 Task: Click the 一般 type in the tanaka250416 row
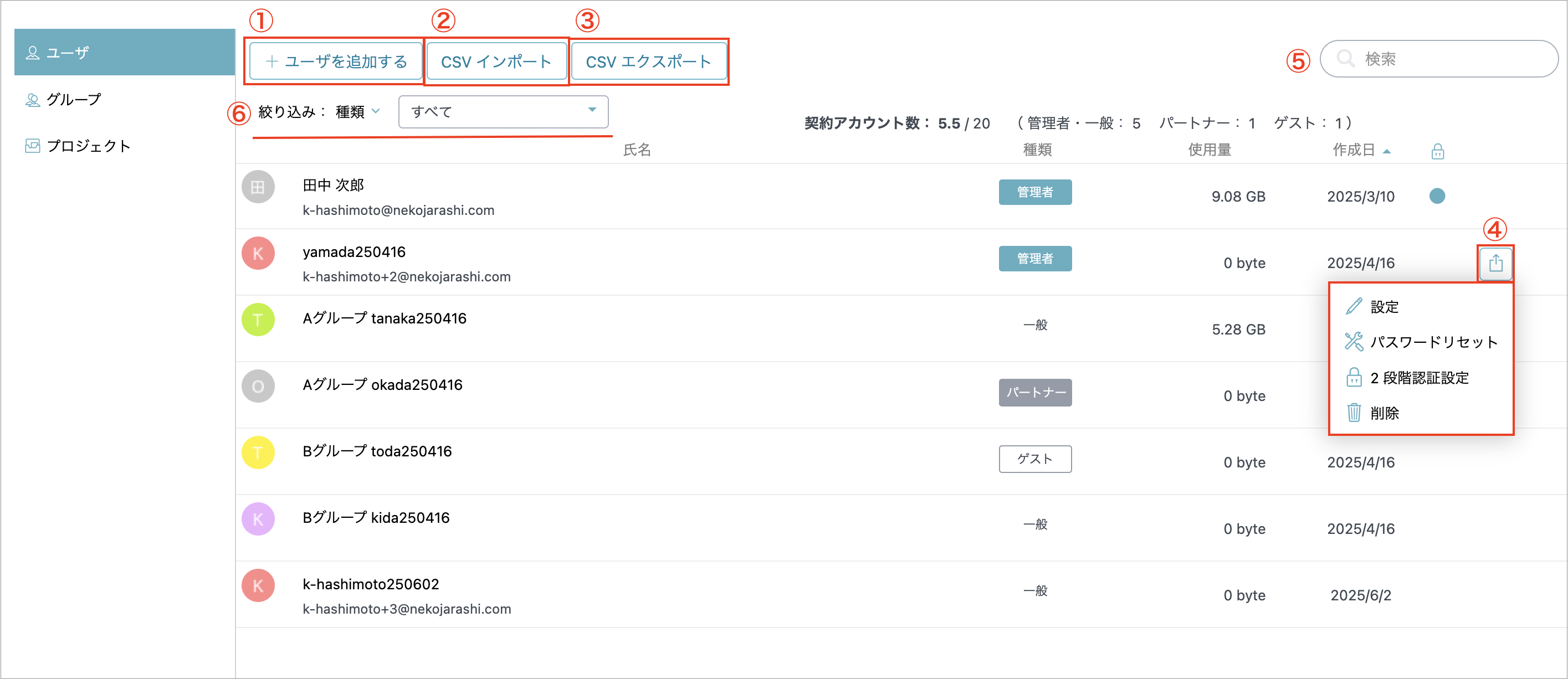tap(1036, 325)
